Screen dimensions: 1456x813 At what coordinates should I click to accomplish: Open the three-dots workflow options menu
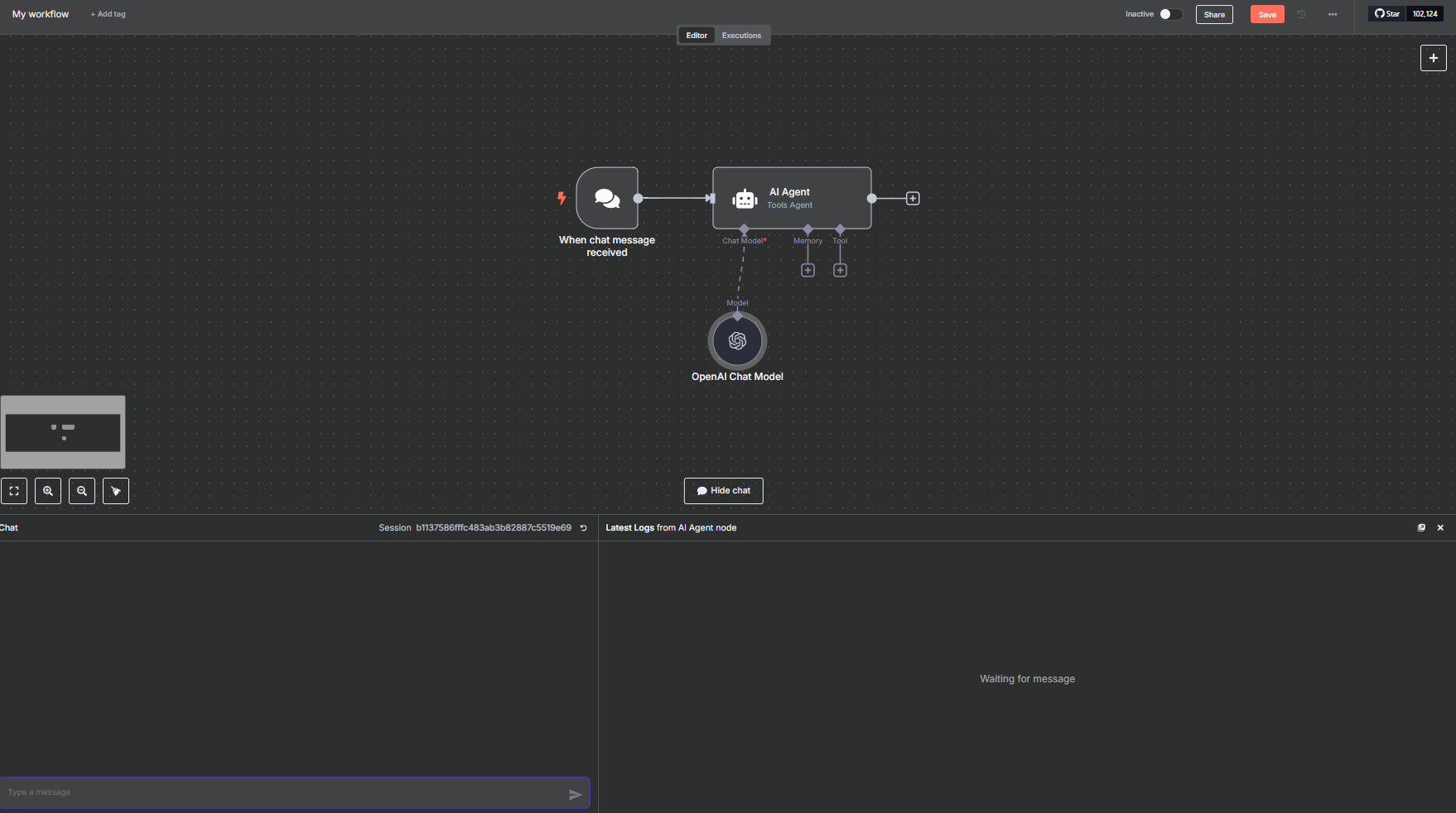(x=1333, y=14)
